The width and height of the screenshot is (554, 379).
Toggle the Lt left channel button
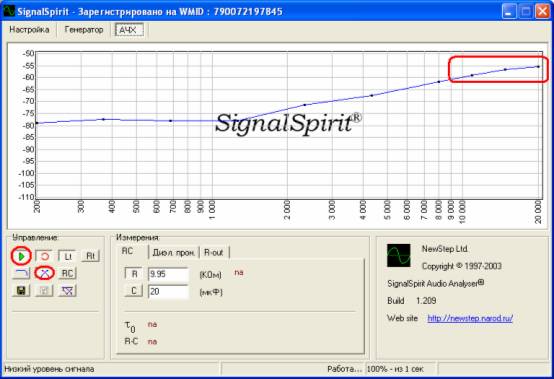(x=67, y=256)
